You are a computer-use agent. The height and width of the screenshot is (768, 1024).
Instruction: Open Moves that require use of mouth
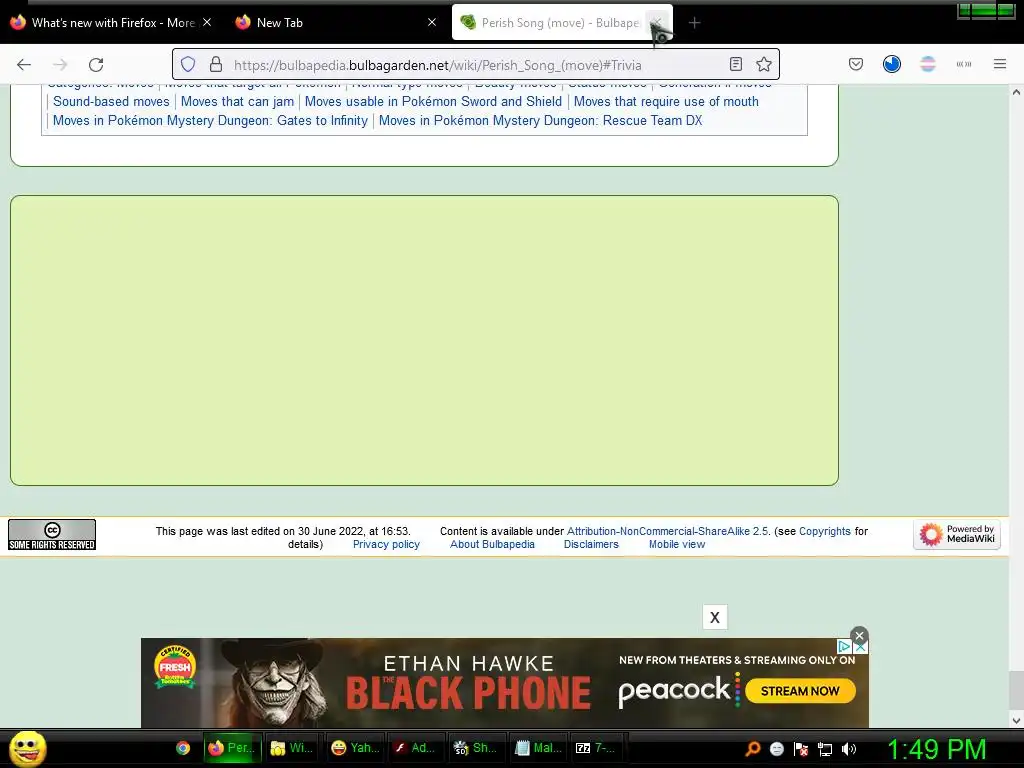coord(666,102)
